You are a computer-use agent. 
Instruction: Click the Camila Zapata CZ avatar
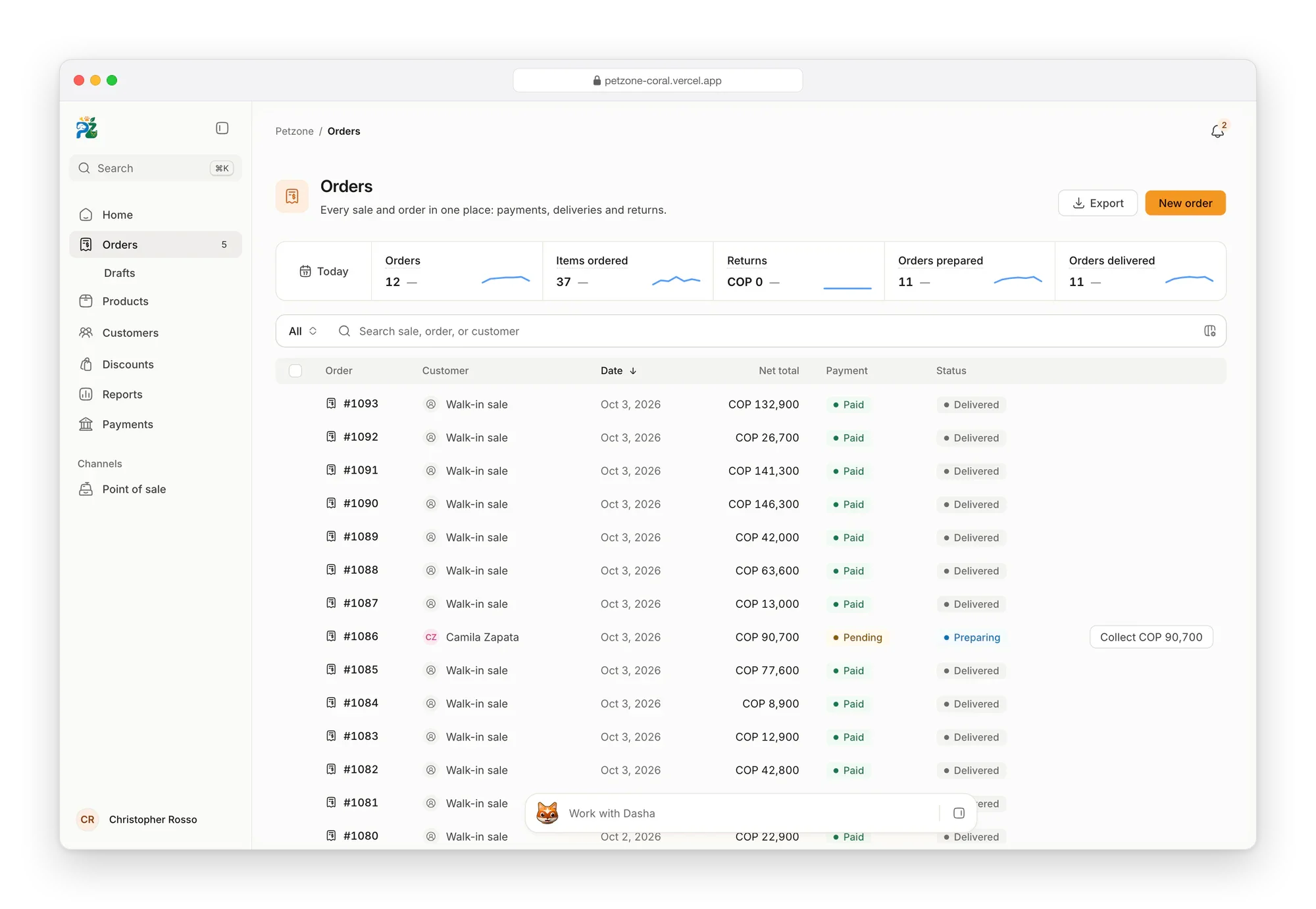coord(431,637)
